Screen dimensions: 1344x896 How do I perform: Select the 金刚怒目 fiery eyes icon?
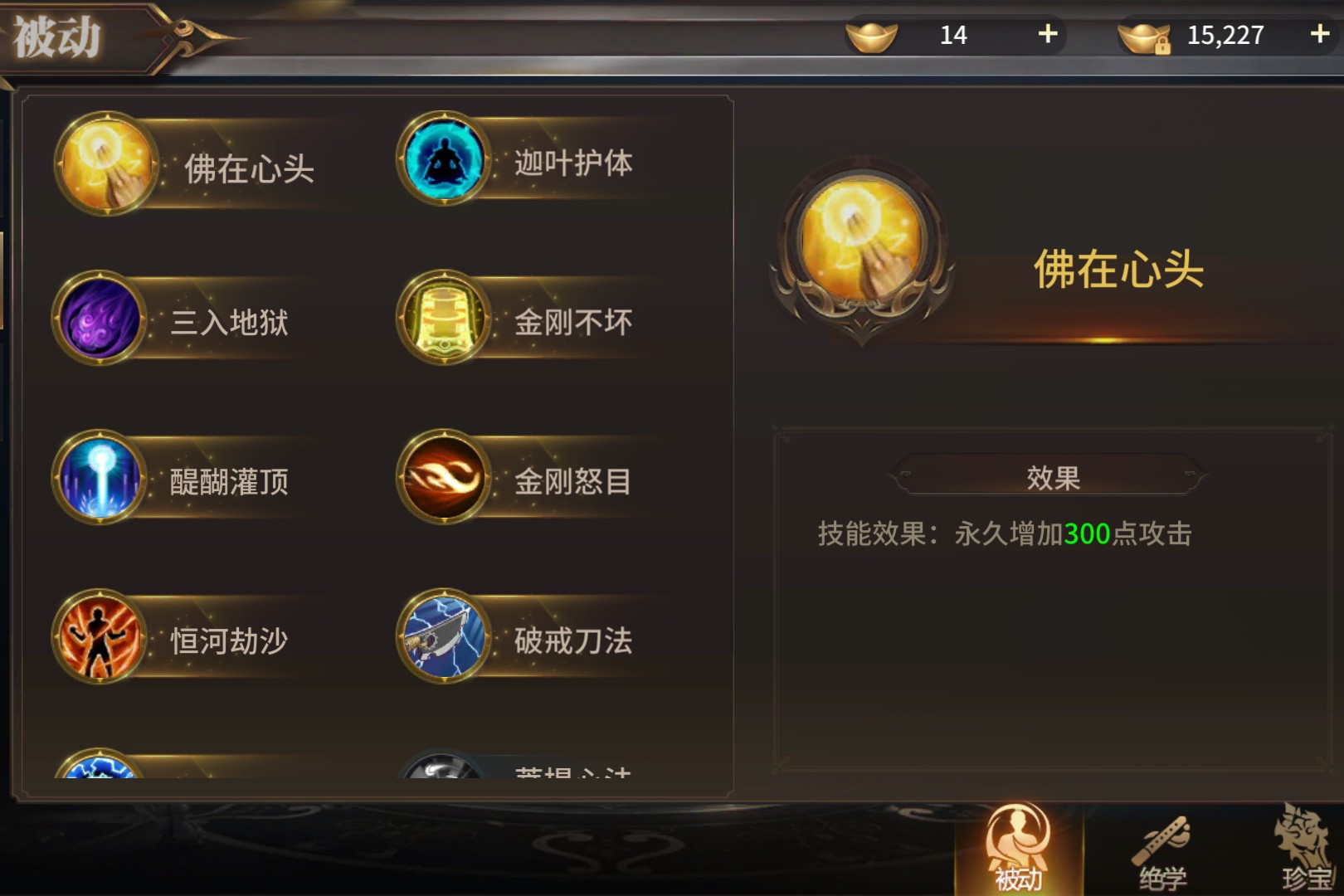point(444,478)
